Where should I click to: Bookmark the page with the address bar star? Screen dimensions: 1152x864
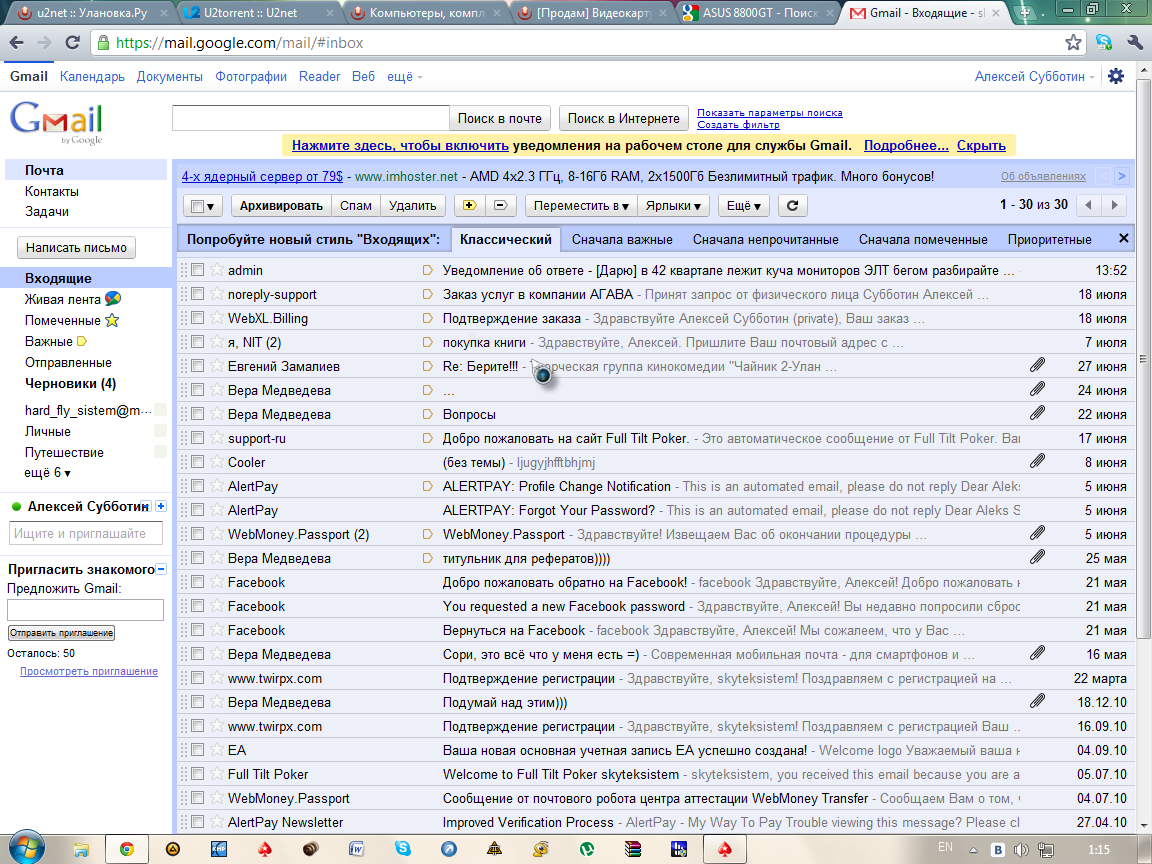pos(1073,43)
